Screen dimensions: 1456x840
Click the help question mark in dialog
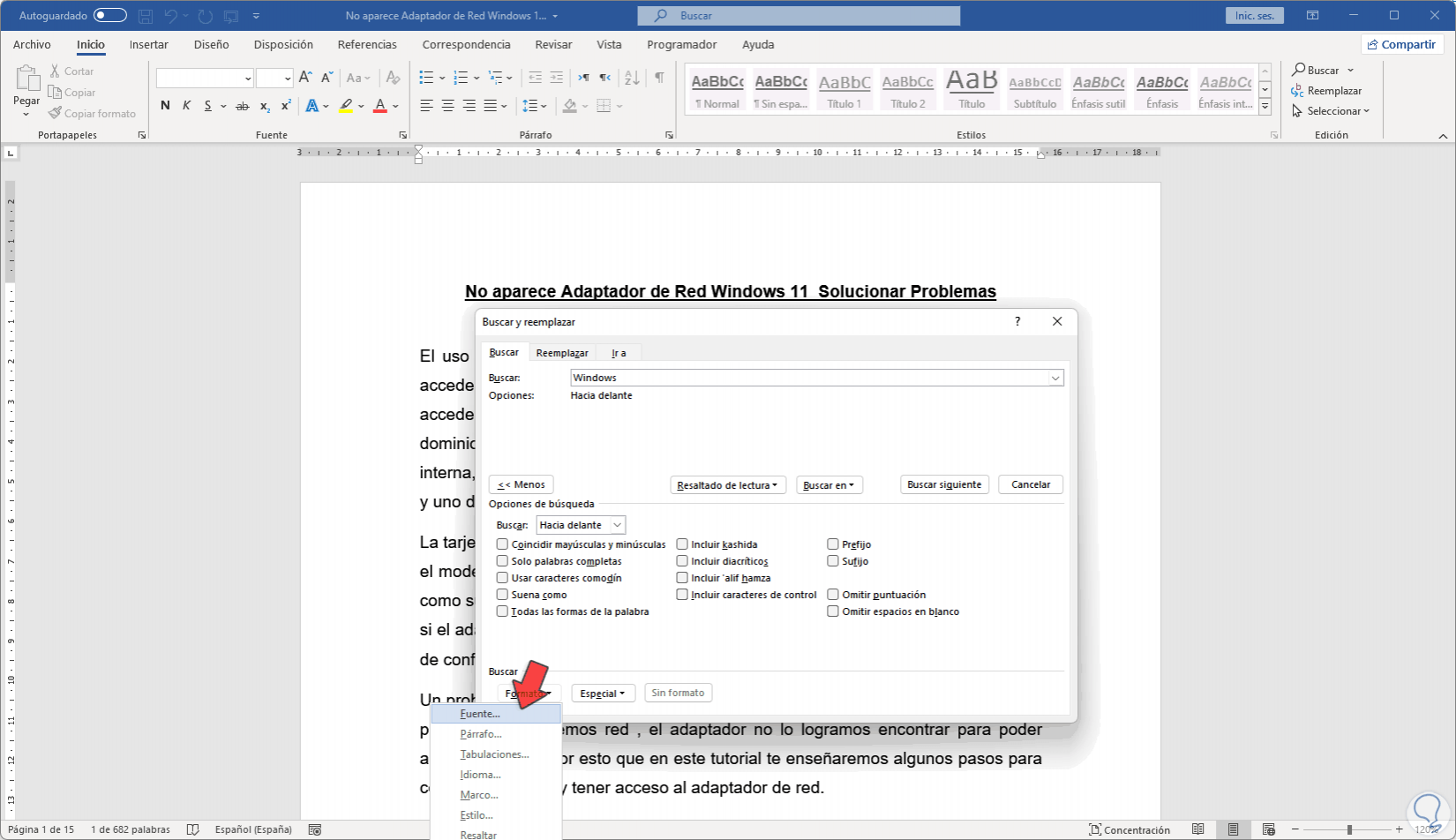[x=1017, y=321]
